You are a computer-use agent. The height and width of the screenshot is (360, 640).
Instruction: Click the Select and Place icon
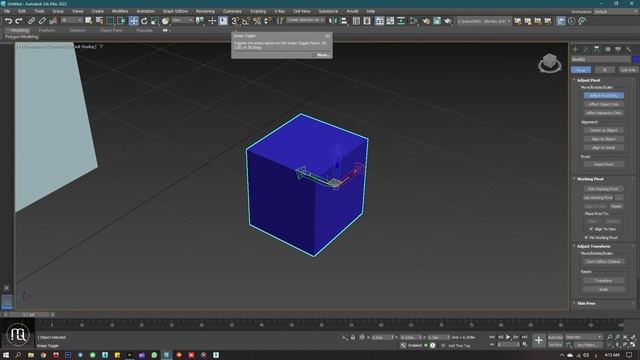click(165, 21)
